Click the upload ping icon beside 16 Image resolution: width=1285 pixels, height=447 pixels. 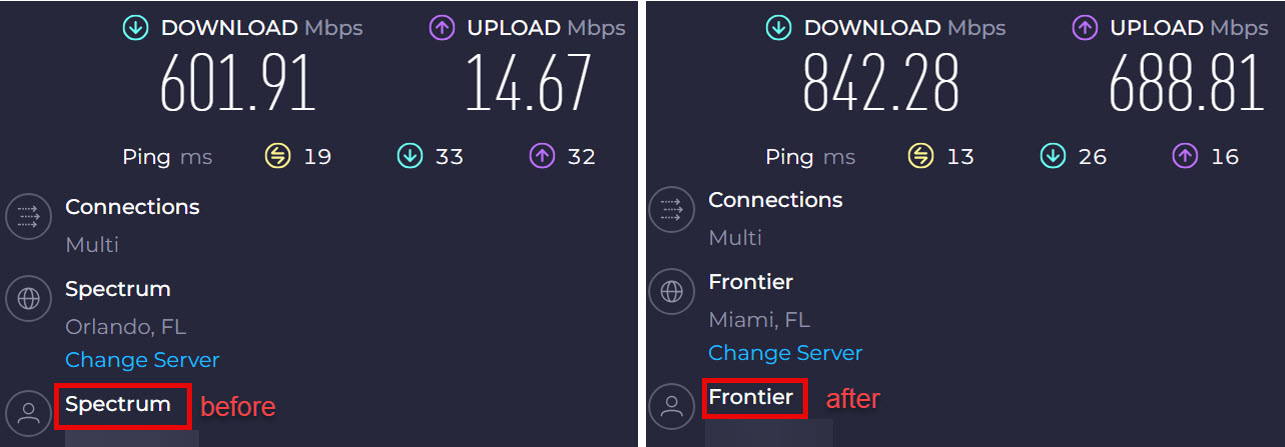point(1185,156)
